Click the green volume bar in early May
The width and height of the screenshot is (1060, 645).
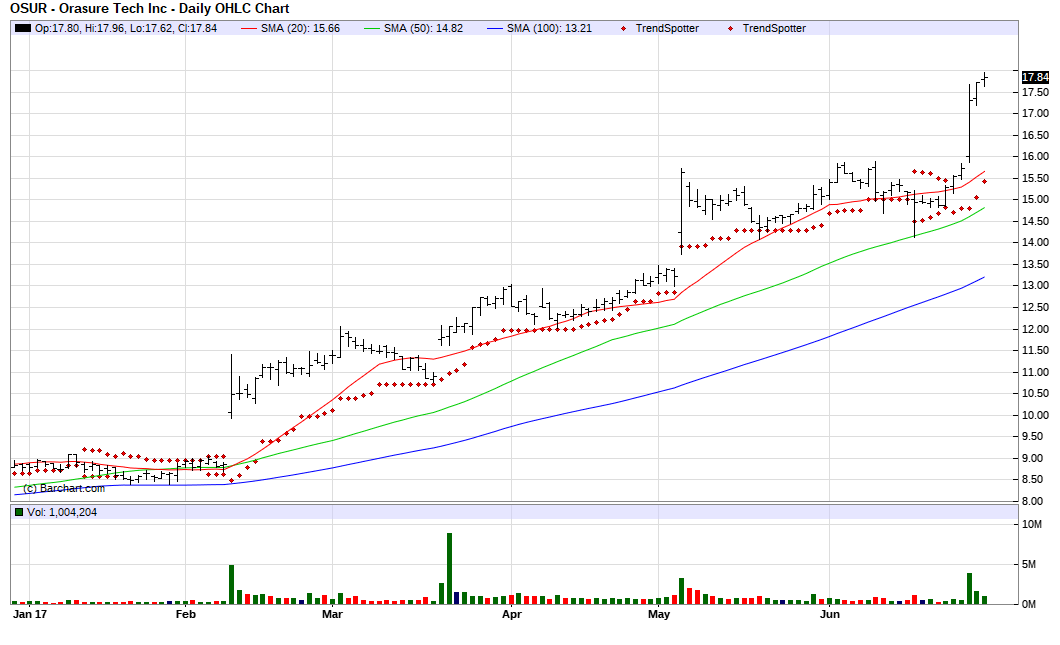(x=681, y=591)
